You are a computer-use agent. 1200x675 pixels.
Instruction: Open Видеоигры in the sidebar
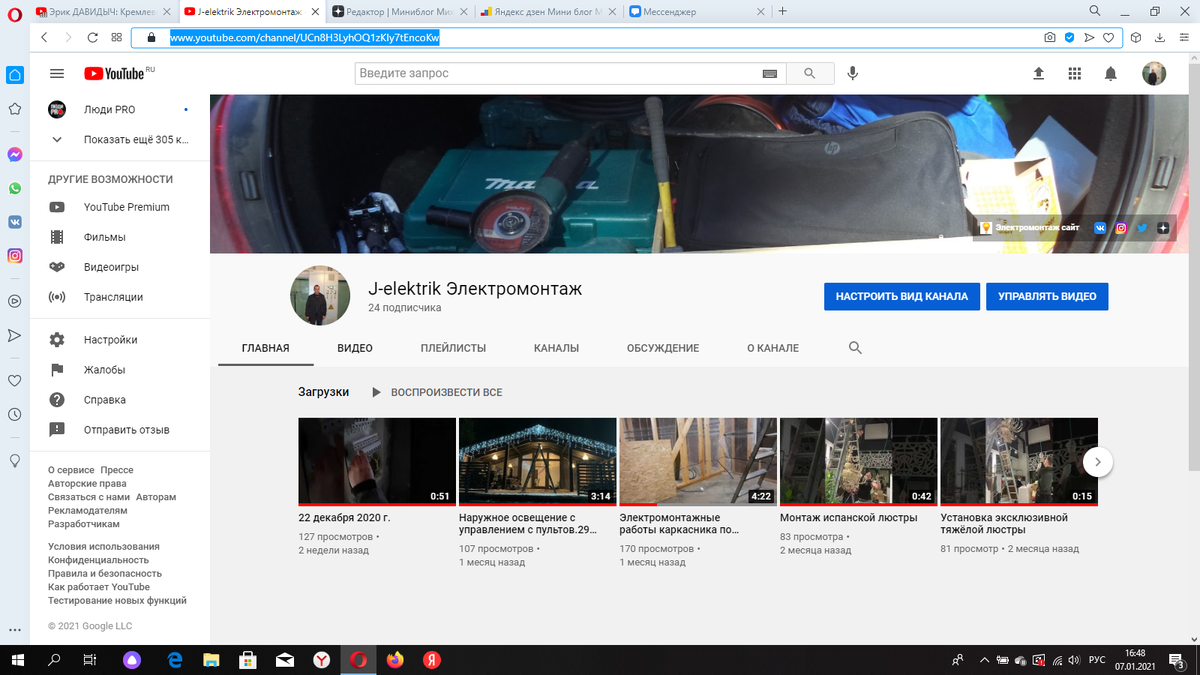point(119,267)
